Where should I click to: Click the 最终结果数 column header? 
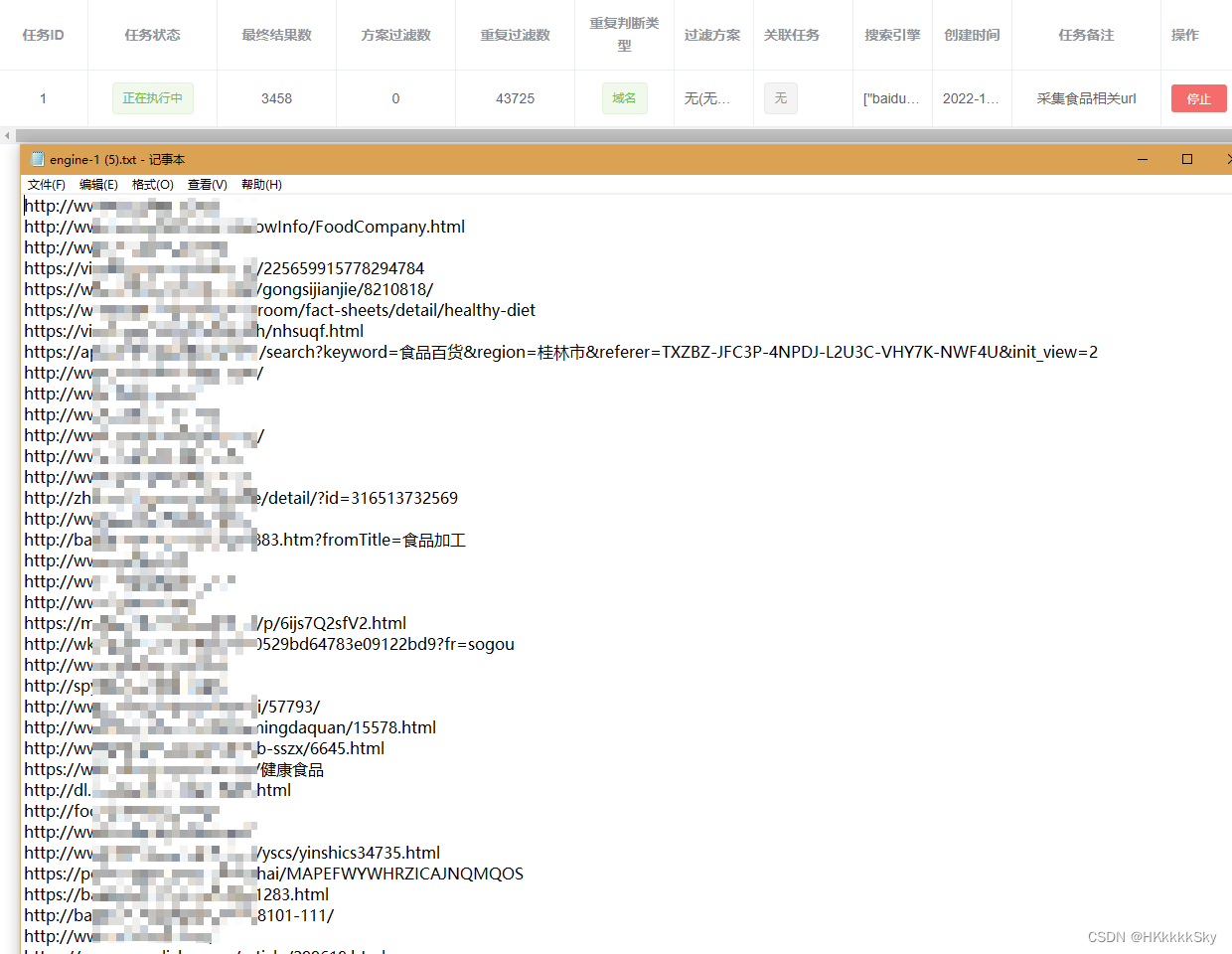tap(276, 35)
